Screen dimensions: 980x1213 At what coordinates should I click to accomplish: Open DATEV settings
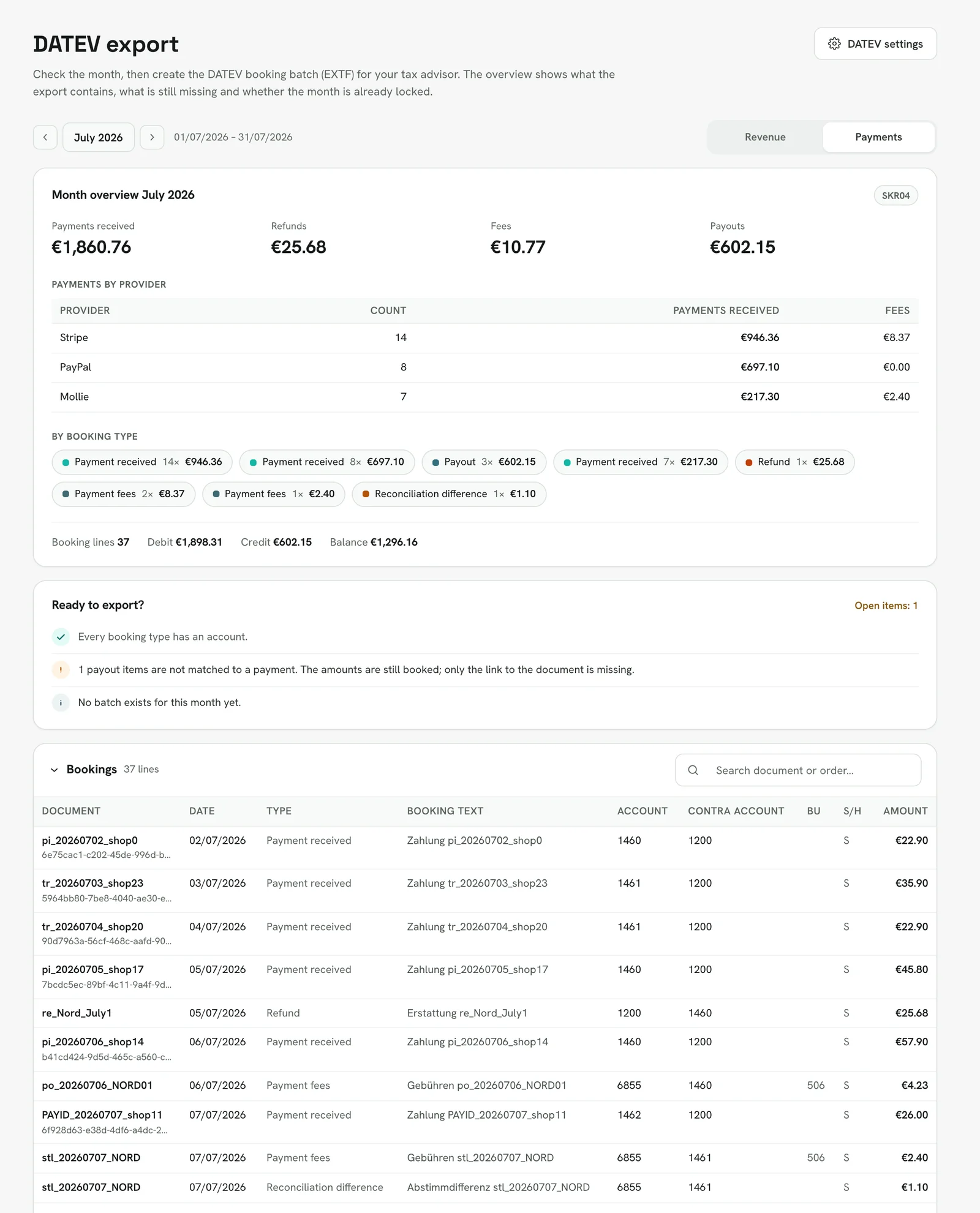(875, 43)
